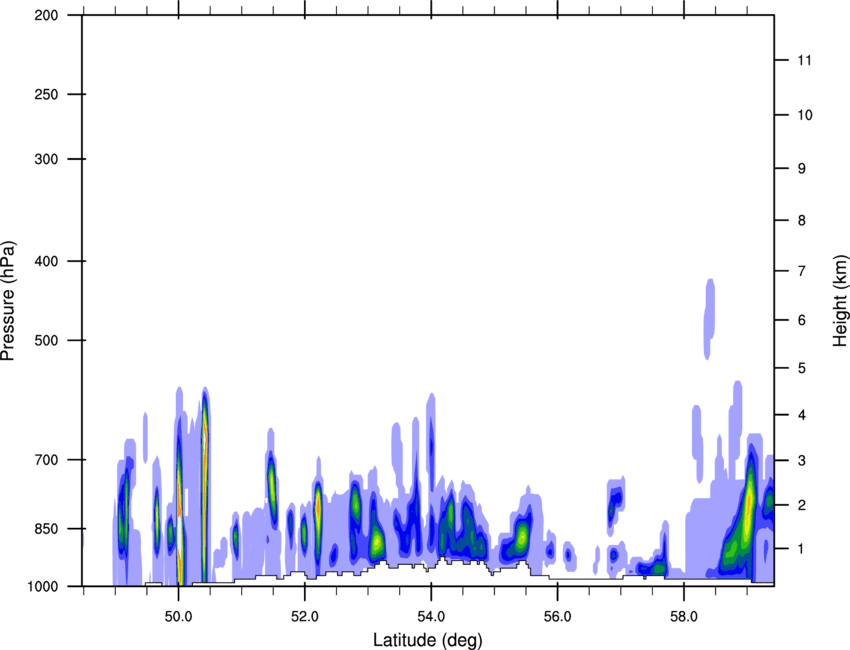
Task: Click the 700 pressure axis label
Action: click(46, 460)
